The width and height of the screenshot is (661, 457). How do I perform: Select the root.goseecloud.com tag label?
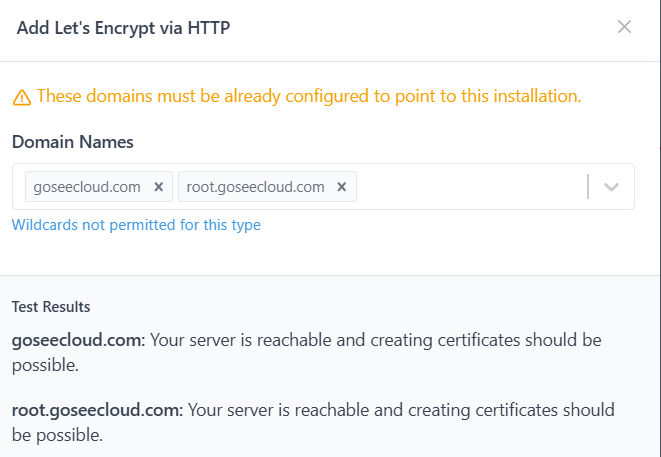(x=256, y=187)
